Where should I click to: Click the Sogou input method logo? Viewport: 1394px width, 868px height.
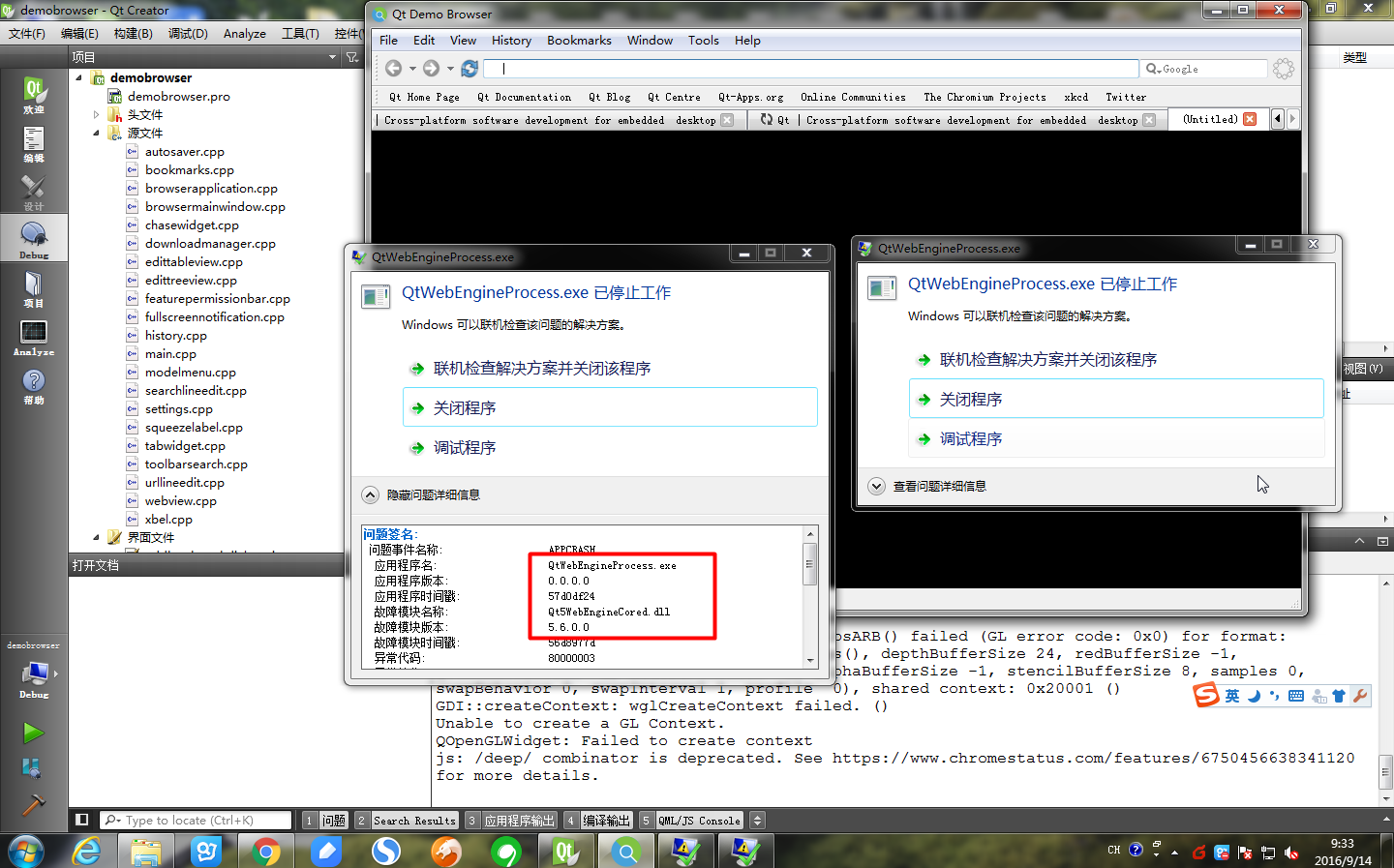1206,695
